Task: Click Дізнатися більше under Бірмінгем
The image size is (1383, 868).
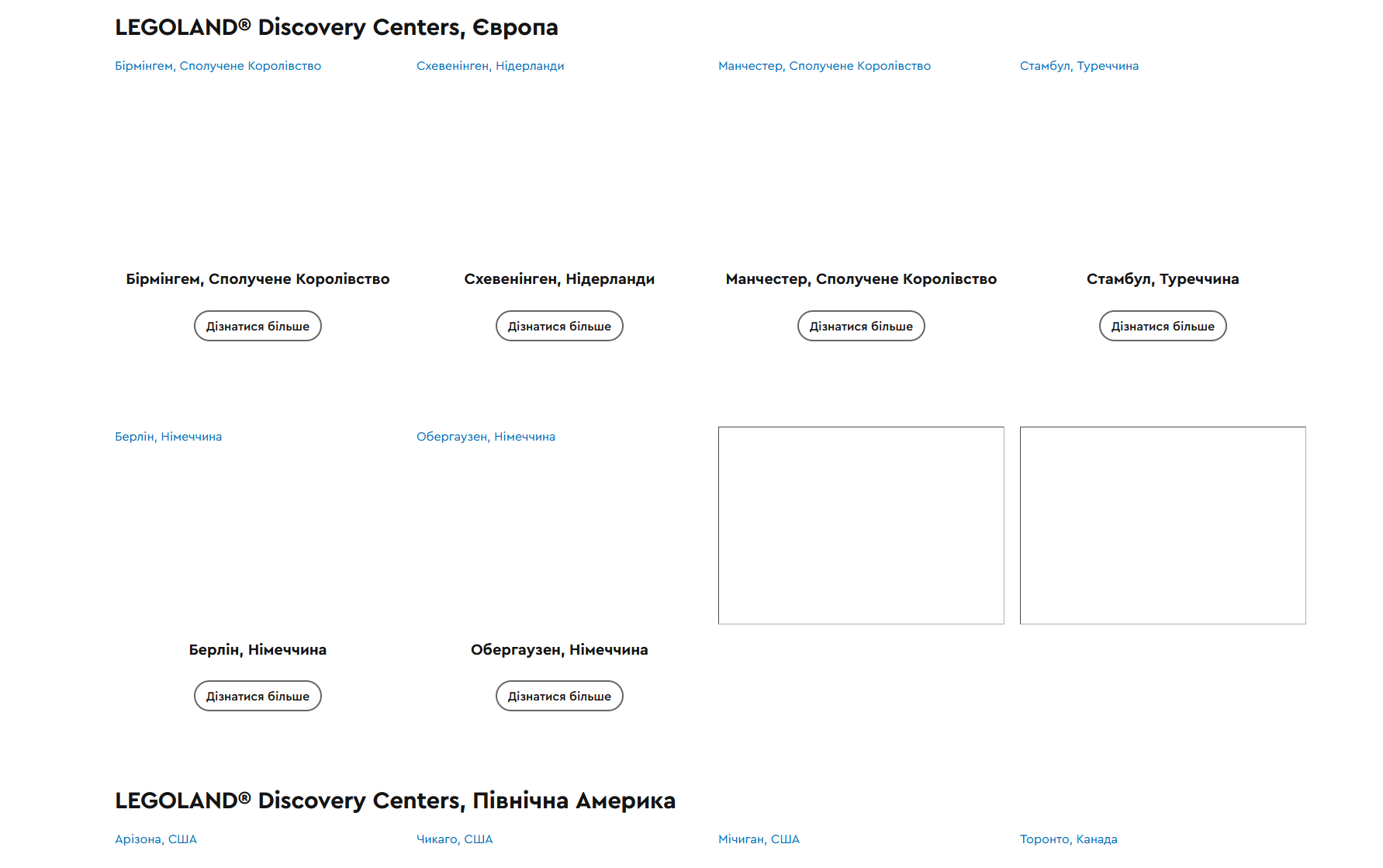Action: click(x=258, y=326)
